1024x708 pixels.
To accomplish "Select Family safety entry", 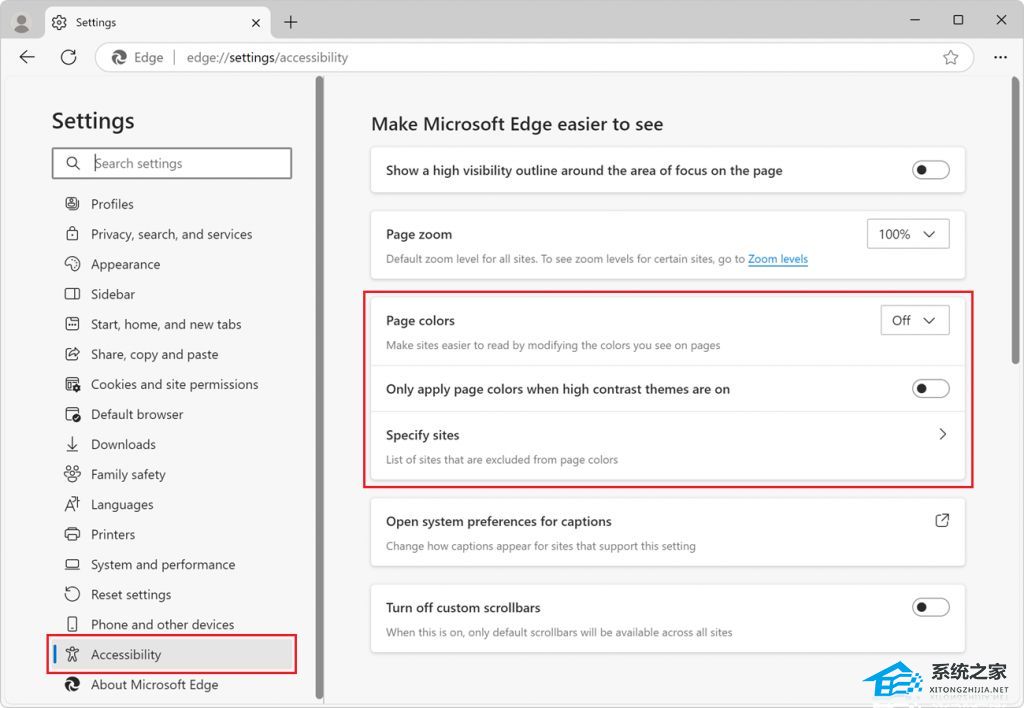I will (128, 475).
